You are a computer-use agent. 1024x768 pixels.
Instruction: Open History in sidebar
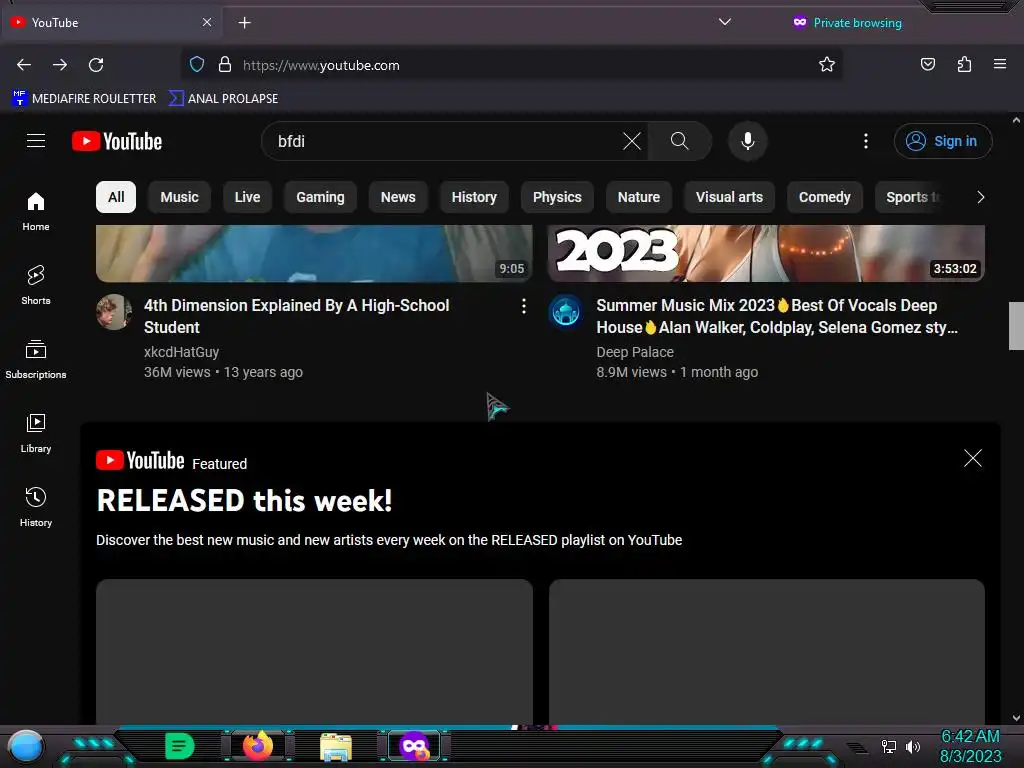36,507
